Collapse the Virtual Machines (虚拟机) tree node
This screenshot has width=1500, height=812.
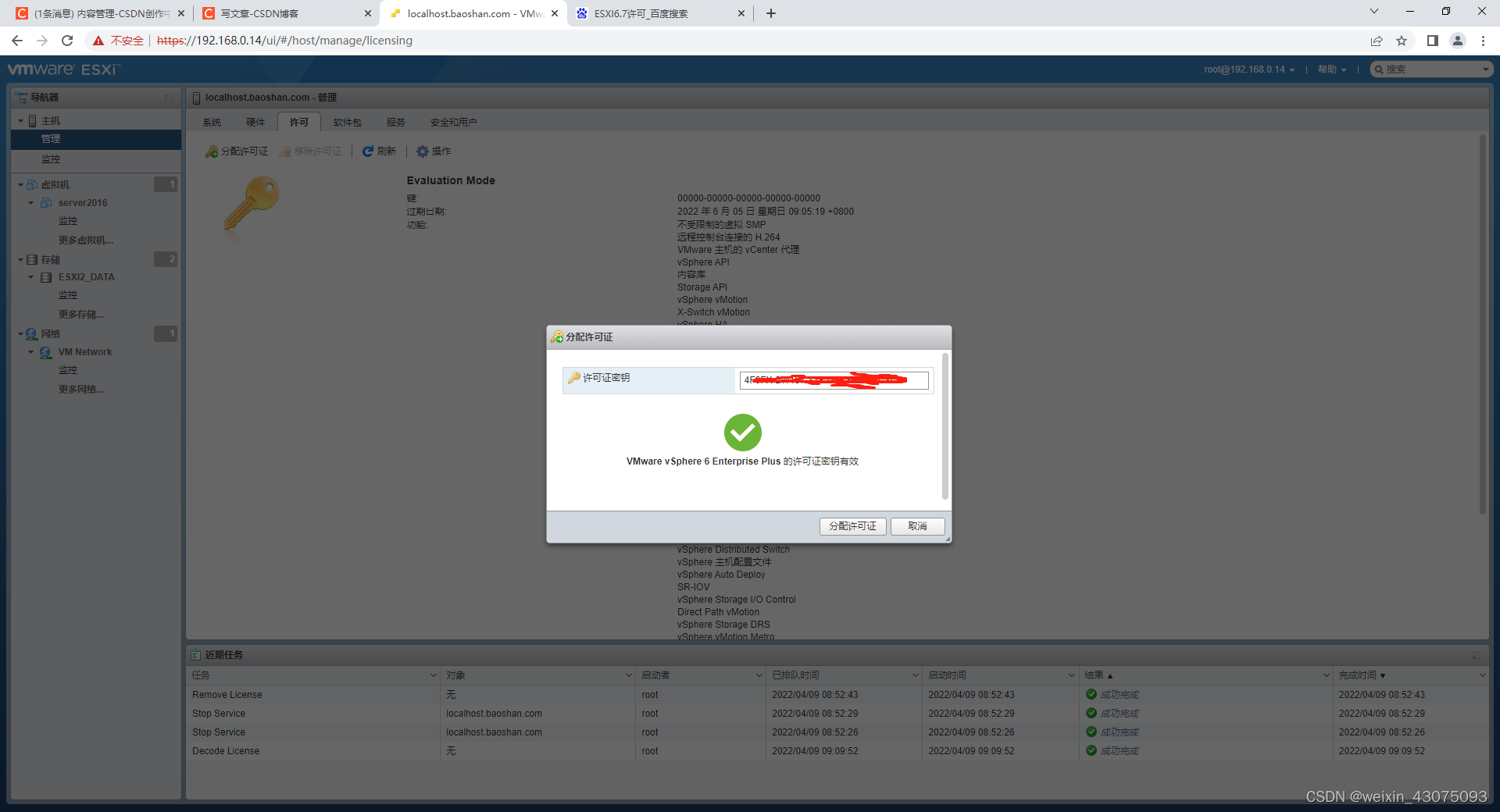(20, 185)
